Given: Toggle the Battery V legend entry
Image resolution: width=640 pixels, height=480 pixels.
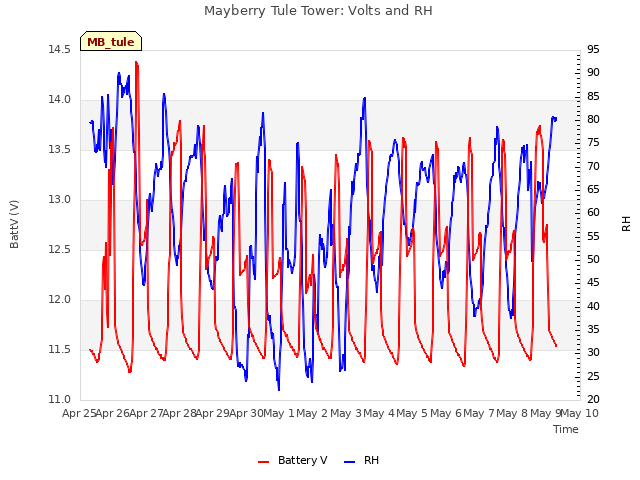Looking at the screenshot, I should (x=293, y=460).
